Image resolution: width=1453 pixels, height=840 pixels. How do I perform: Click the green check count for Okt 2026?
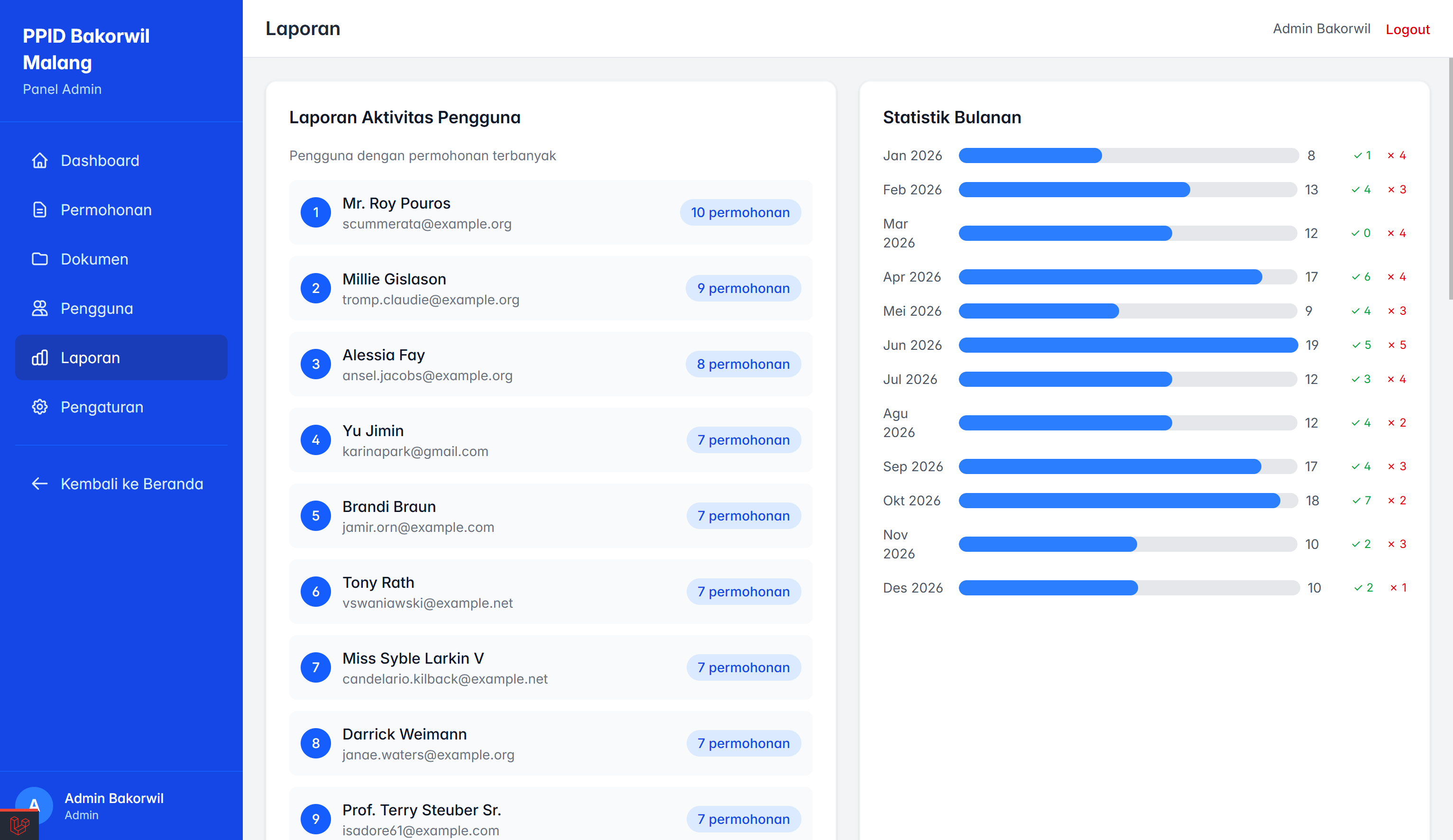(x=1361, y=501)
